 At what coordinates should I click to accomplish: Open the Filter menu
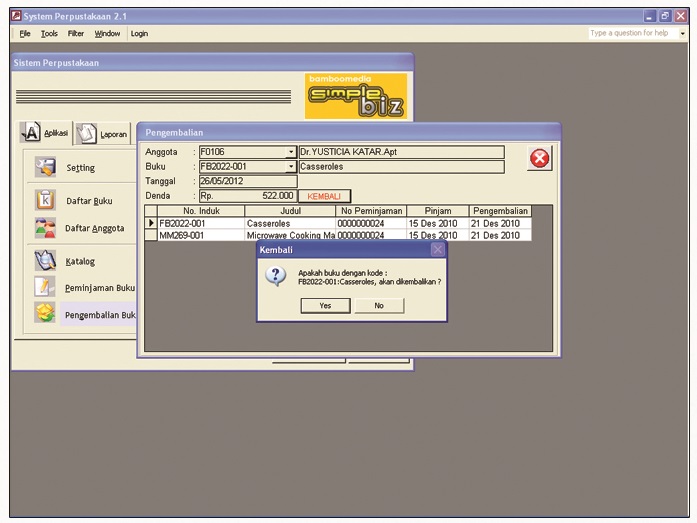76,33
